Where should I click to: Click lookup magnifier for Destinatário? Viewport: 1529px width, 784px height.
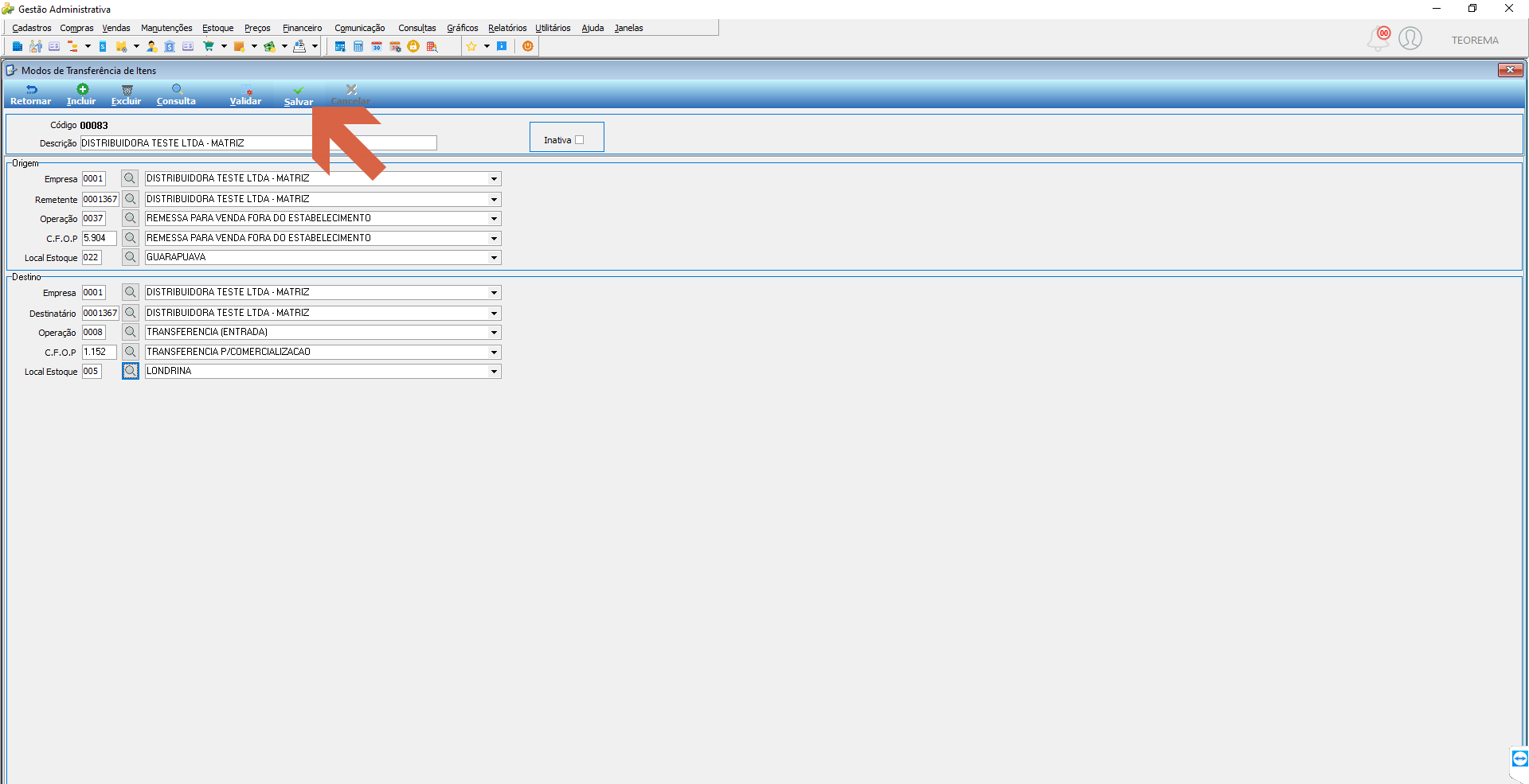131,313
